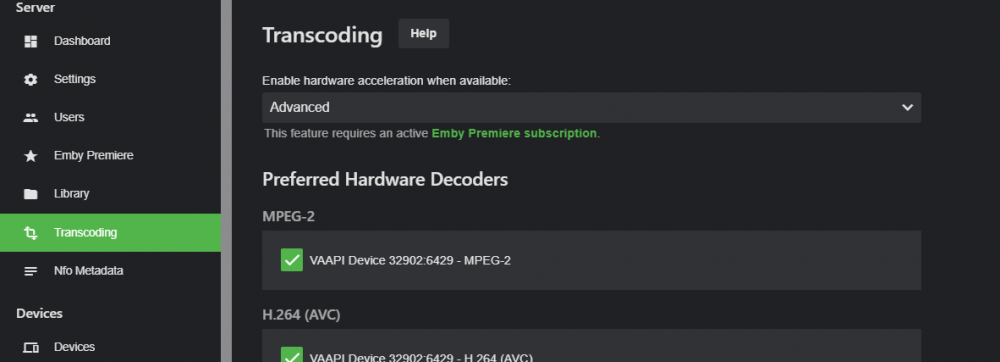Viewport: 1000px width, 362px height.
Task: Click the Help button next to Transcoding
Action: coord(423,34)
